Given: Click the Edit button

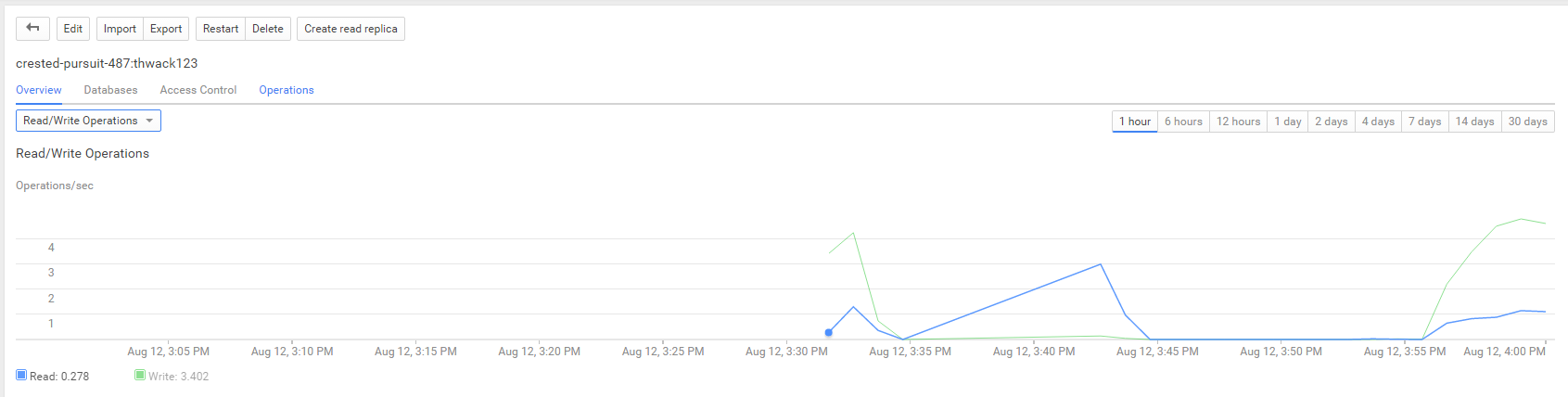Looking at the screenshot, I should point(73,29).
